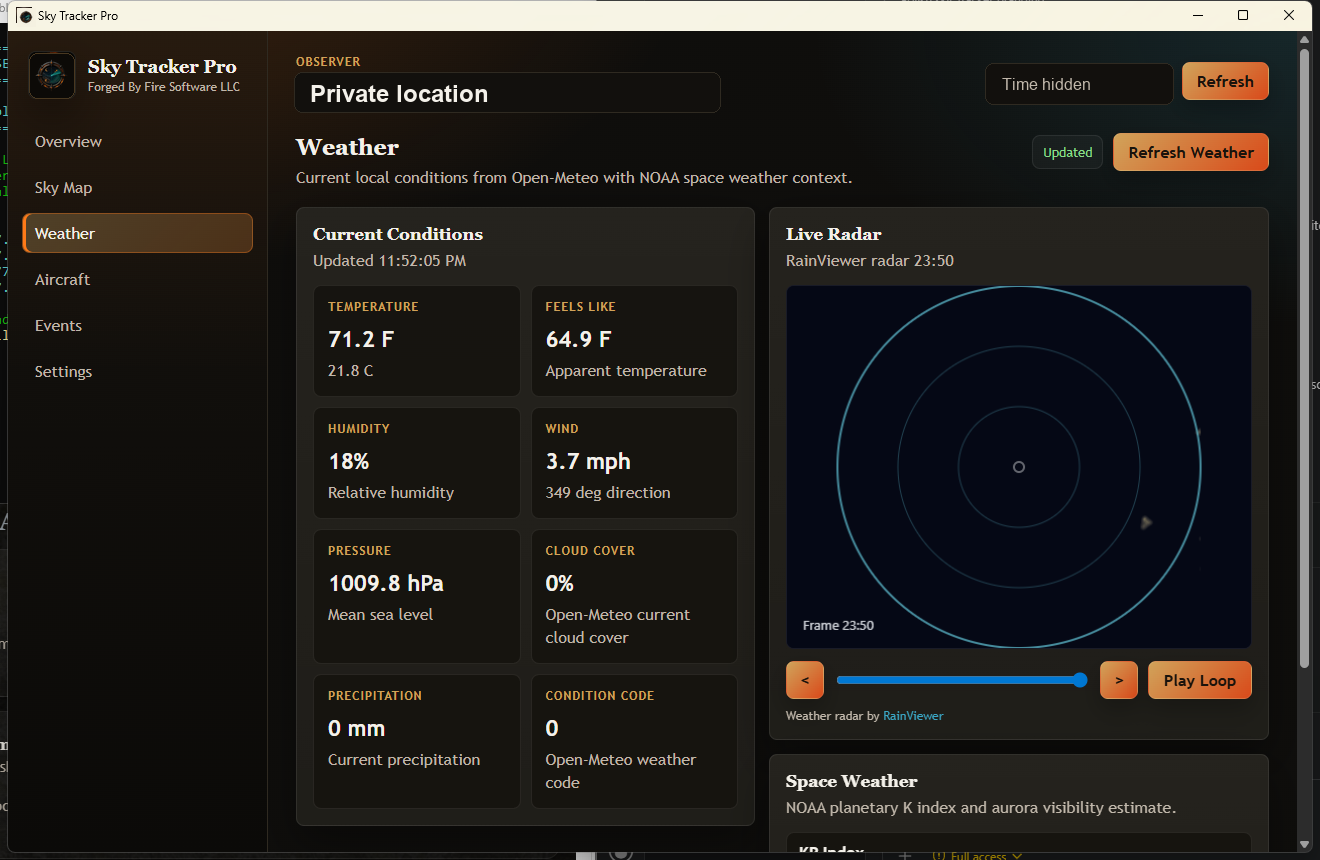Open the Overview page
The image size is (1320, 860).
pos(138,142)
